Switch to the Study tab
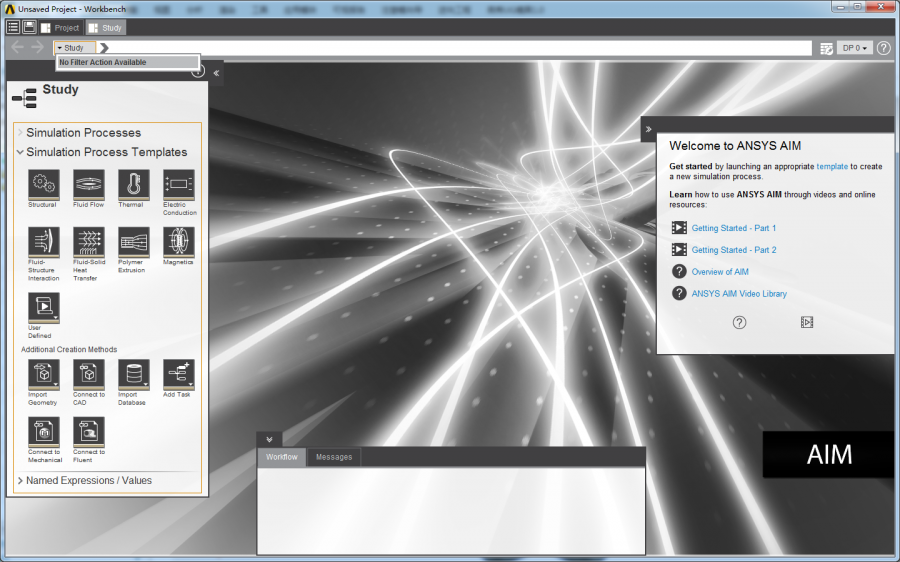 click(x=105, y=28)
